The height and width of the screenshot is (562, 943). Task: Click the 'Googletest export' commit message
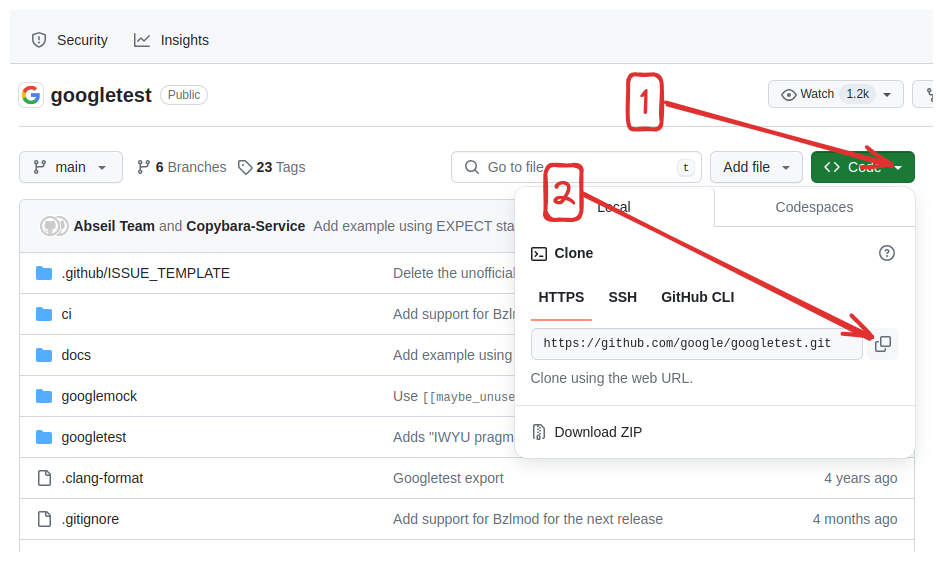pyautogui.click(x=448, y=478)
